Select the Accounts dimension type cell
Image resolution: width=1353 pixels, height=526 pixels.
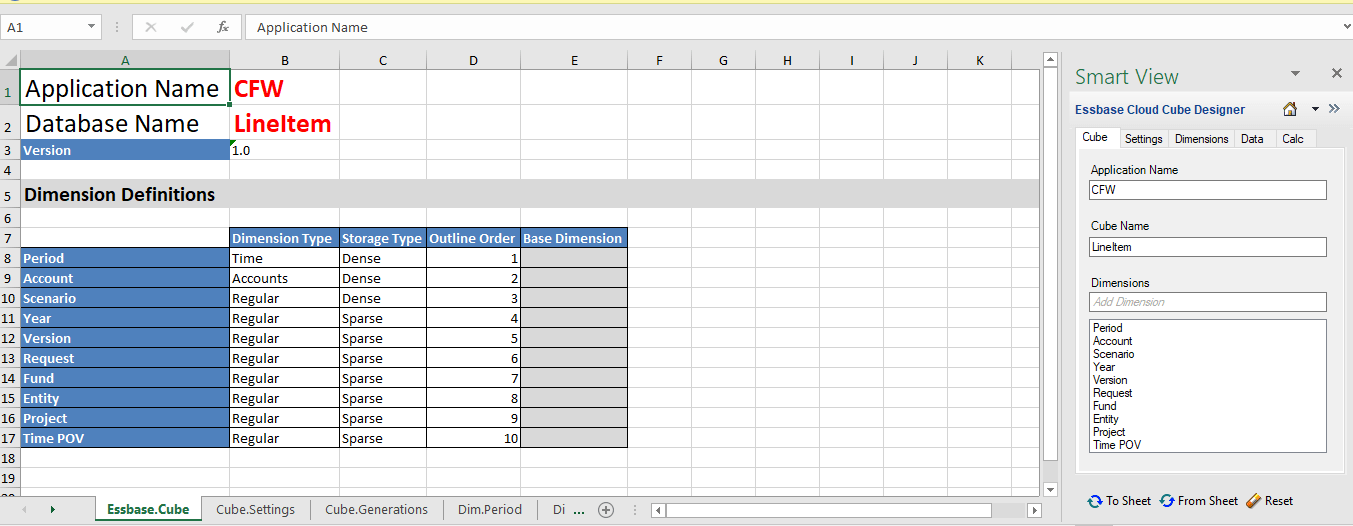click(x=284, y=278)
